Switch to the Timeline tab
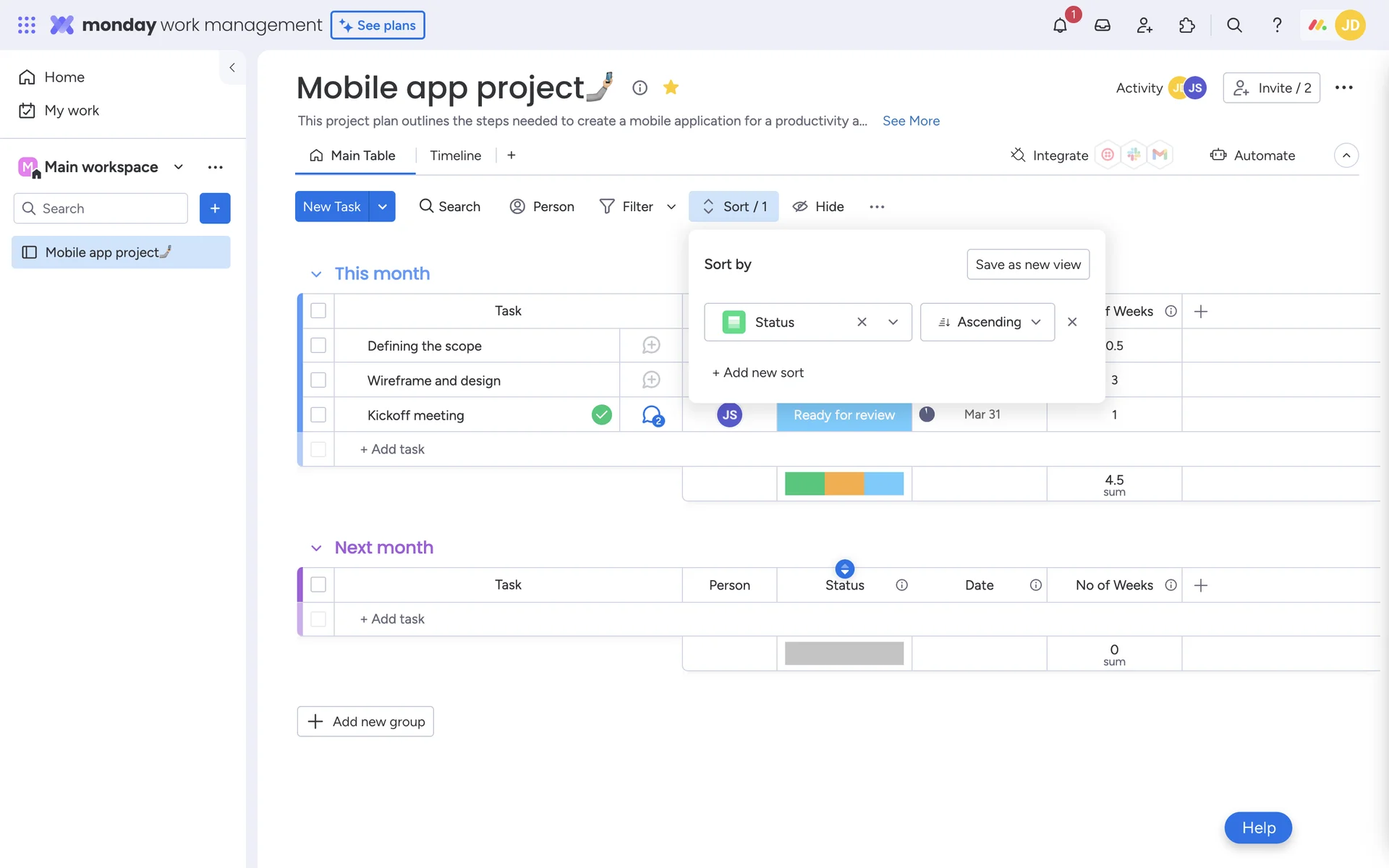 [x=455, y=156]
